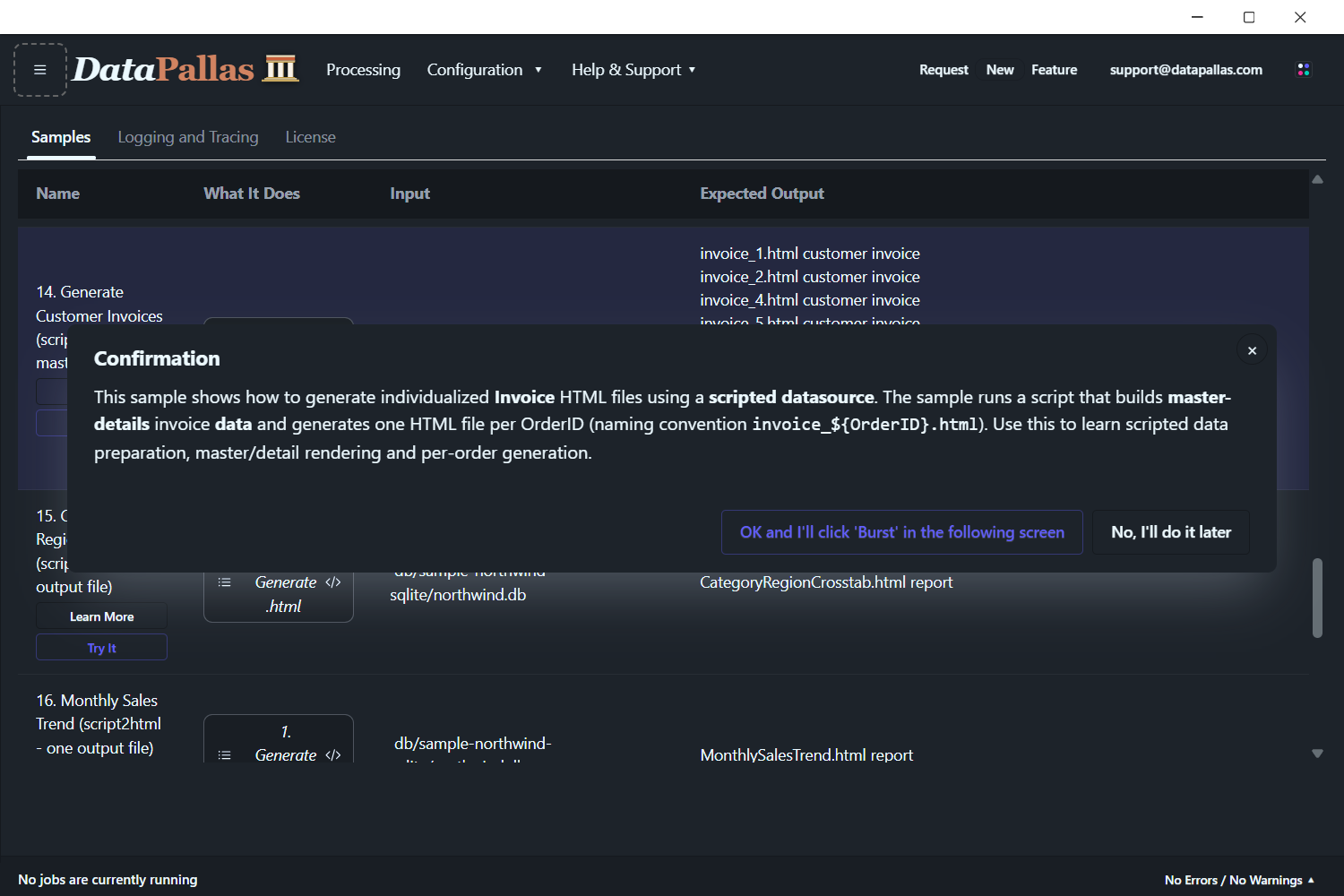Click code brackets icon in sample 15 box

[333, 582]
